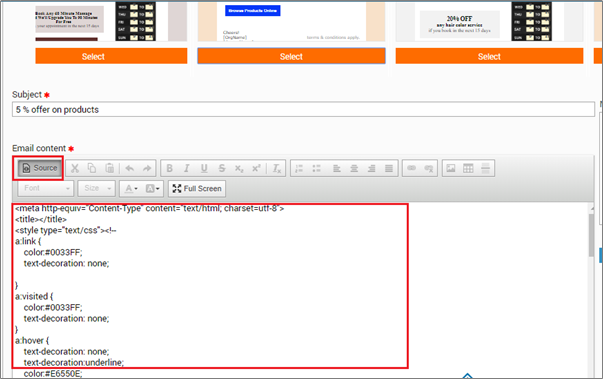Click the Browse Products Online template thumbnail
Image resolution: width=603 pixels, height=379 pixels.
tap(291, 21)
